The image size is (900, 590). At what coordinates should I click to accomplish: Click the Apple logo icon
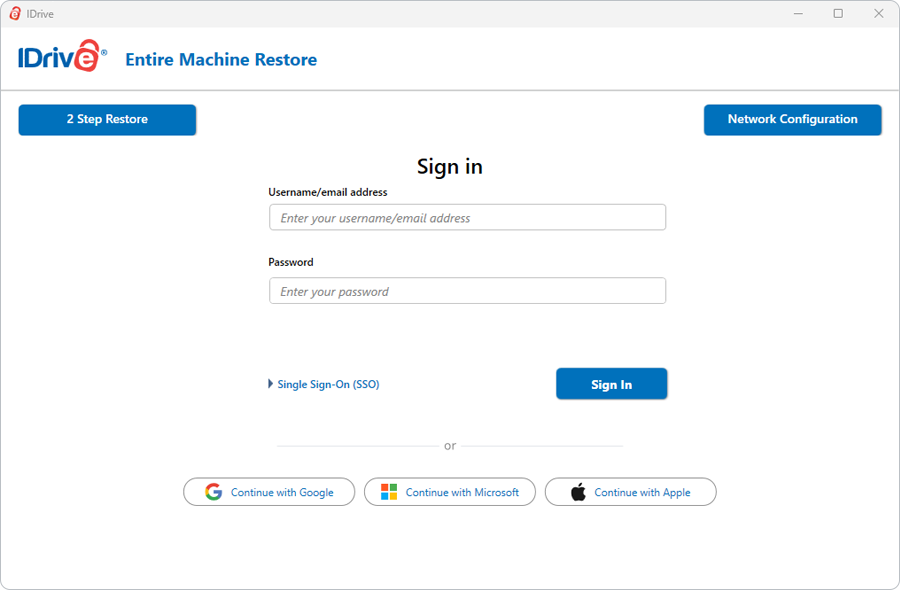pyautogui.click(x=579, y=492)
